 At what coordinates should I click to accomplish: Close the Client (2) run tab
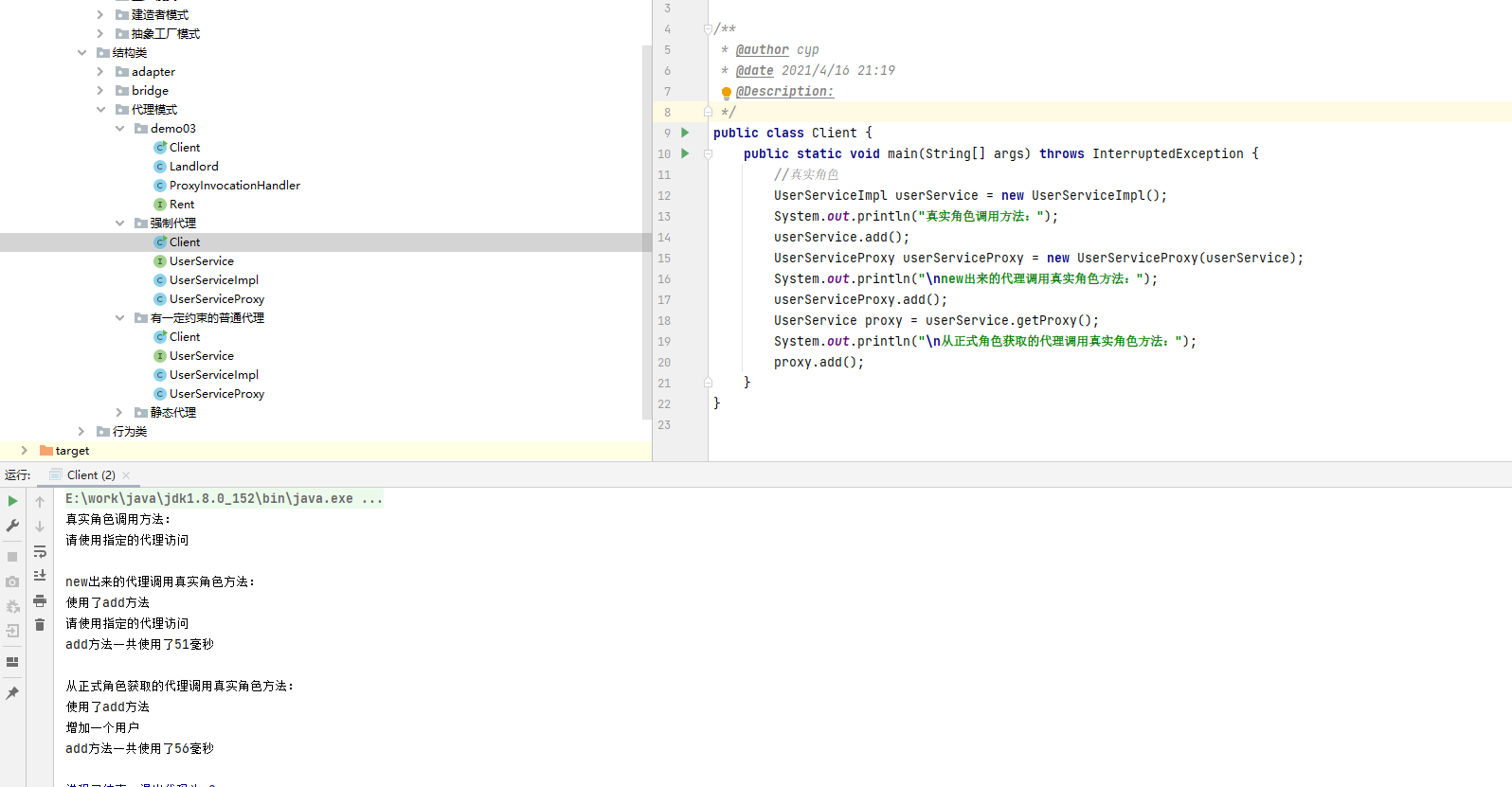(x=126, y=475)
